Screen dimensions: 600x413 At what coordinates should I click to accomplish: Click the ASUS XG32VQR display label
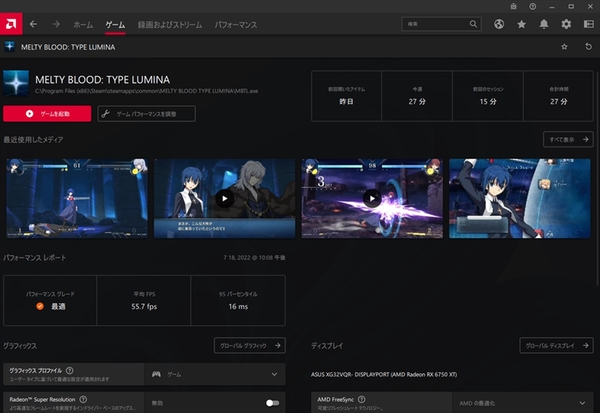point(384,374)
